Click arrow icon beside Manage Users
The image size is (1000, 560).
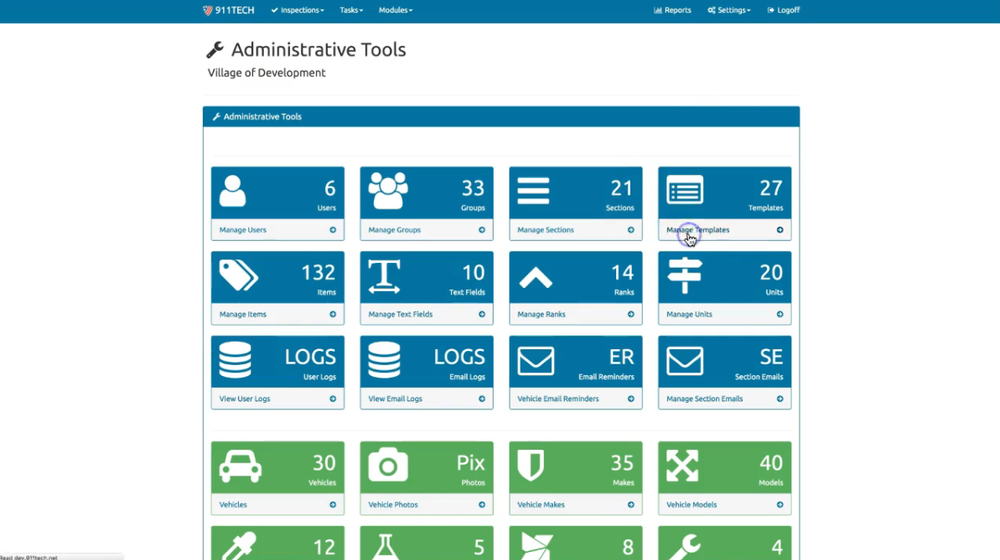tap(333, 230)
